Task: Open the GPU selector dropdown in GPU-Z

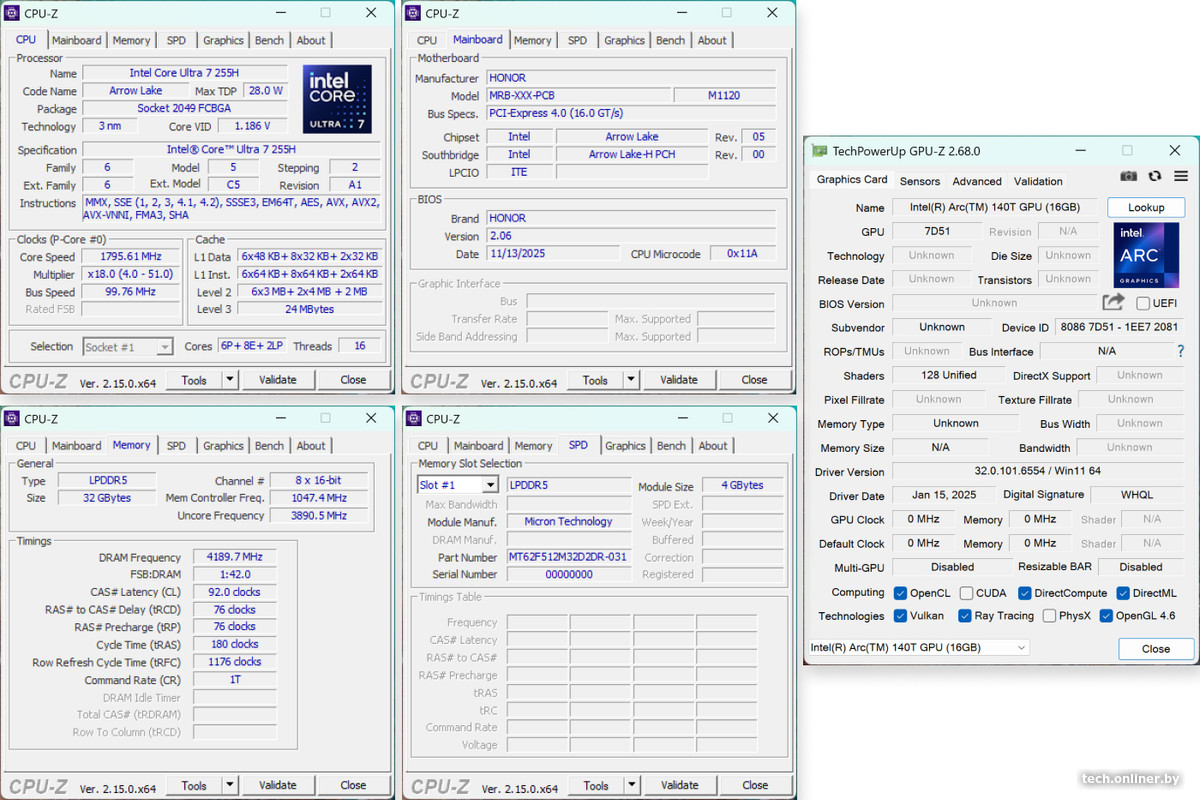Action: pyautogui.click(x=1021, y=647)
